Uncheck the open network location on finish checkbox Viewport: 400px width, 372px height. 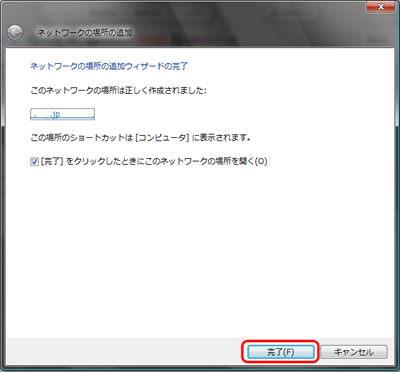pos(34,162)
